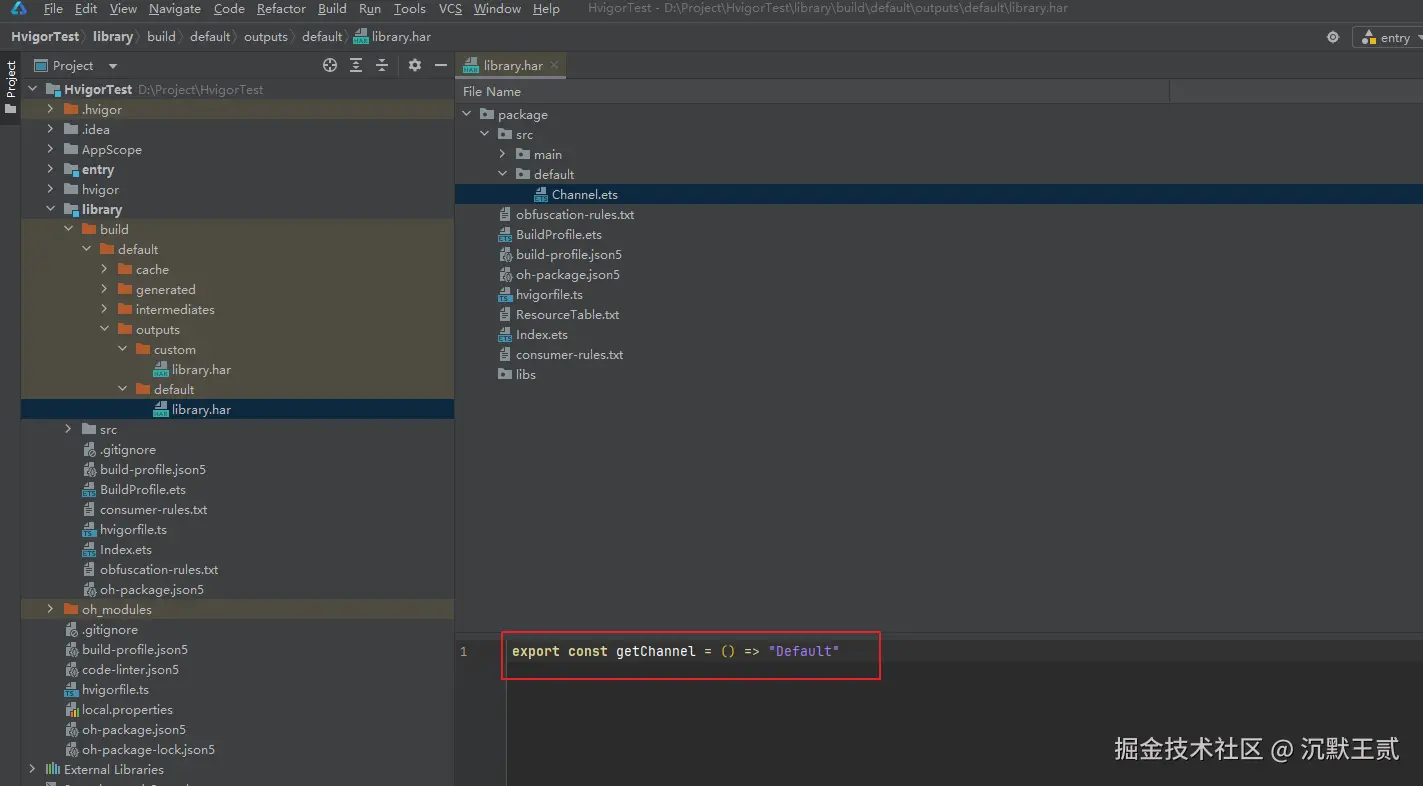Click outputs in the breadcrumb bar
The width and height of the screenshot is (1423, 786).
point(266,37)
